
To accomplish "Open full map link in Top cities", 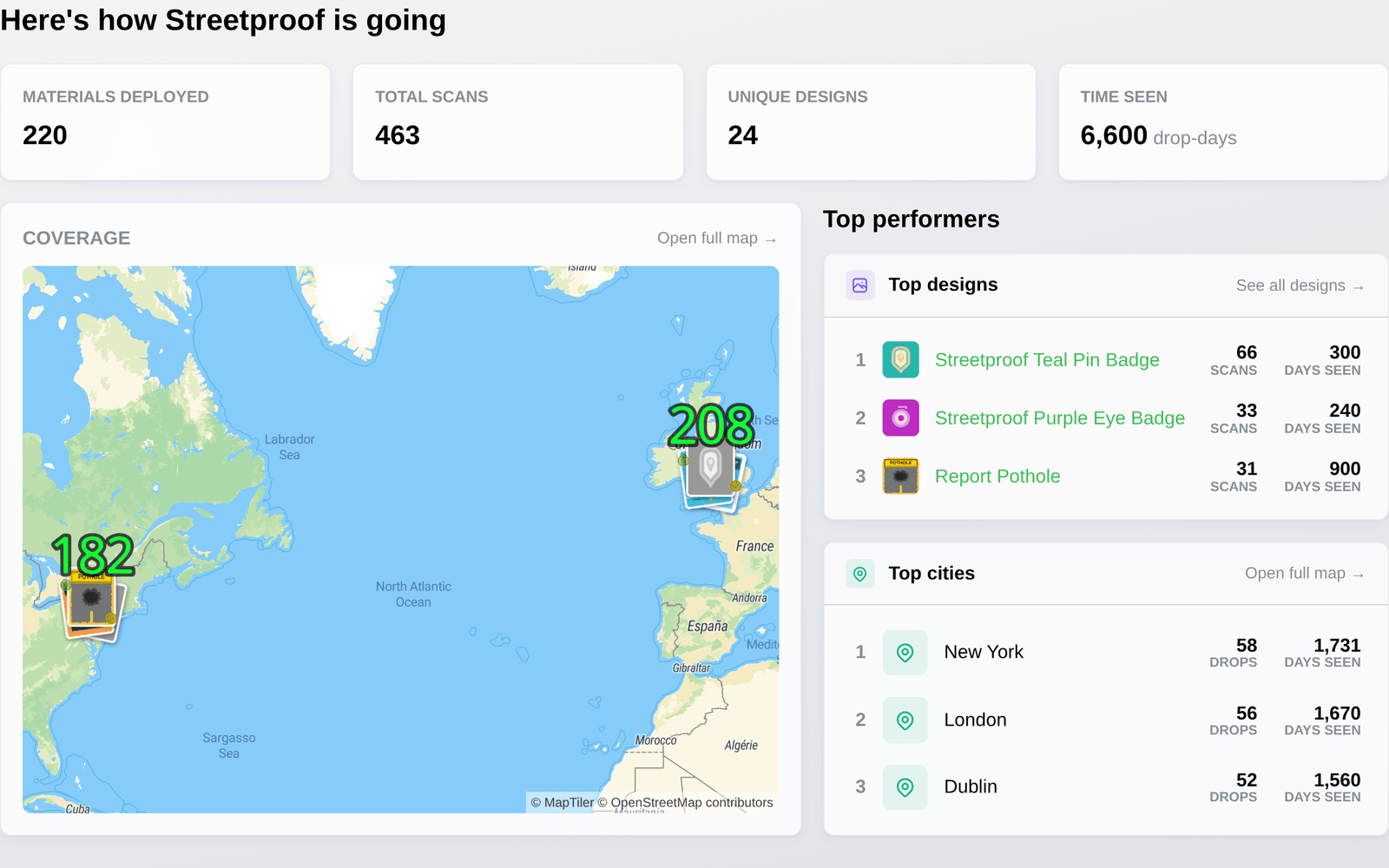I will 1304,573.
